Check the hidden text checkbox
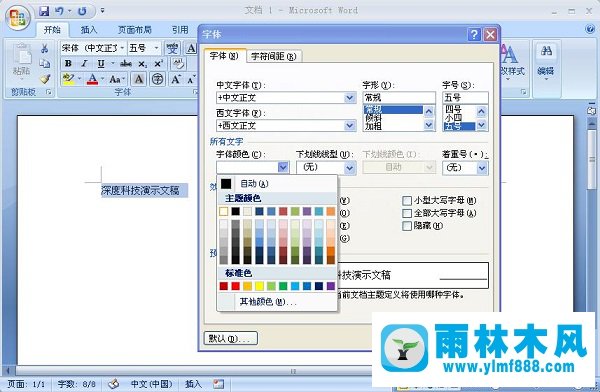600x392 pixels. pyautogui.click(x=407, y=225)
